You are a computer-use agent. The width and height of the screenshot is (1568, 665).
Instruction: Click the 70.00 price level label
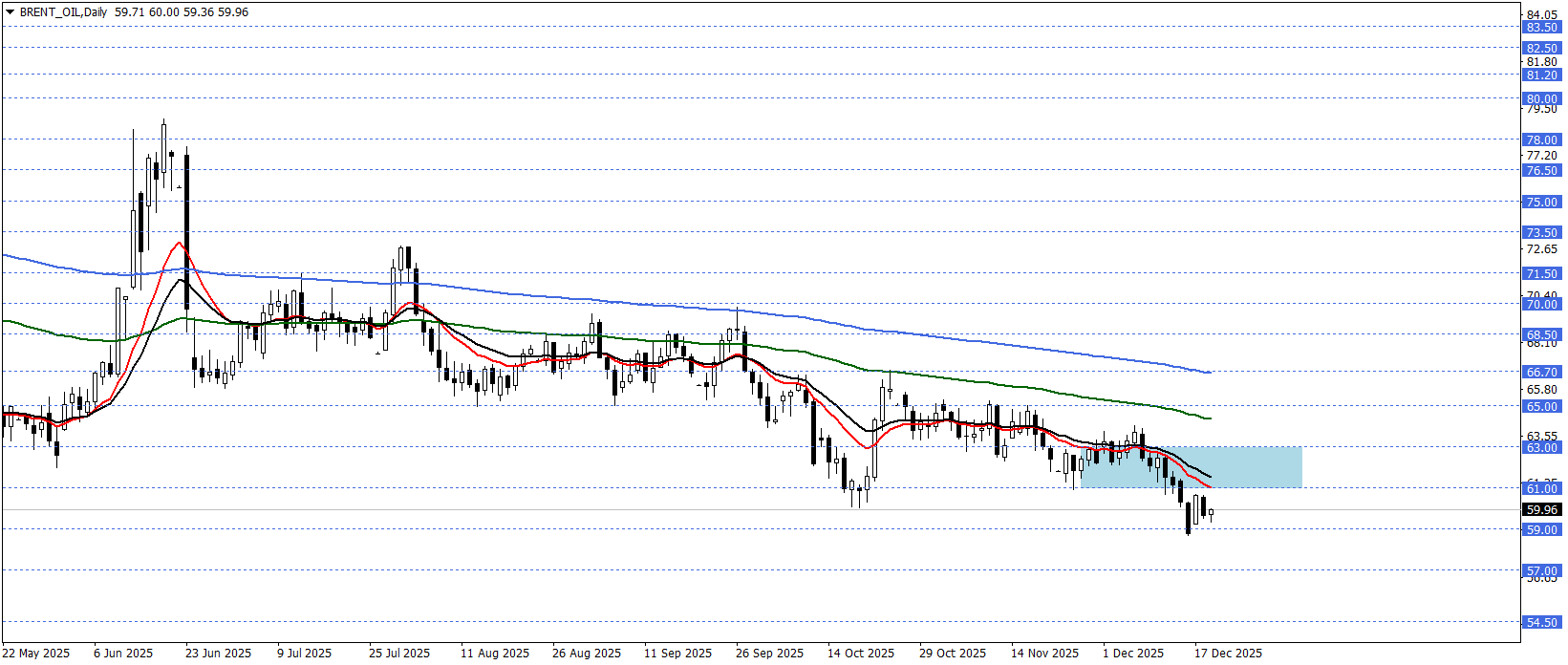coord(1541,304)
